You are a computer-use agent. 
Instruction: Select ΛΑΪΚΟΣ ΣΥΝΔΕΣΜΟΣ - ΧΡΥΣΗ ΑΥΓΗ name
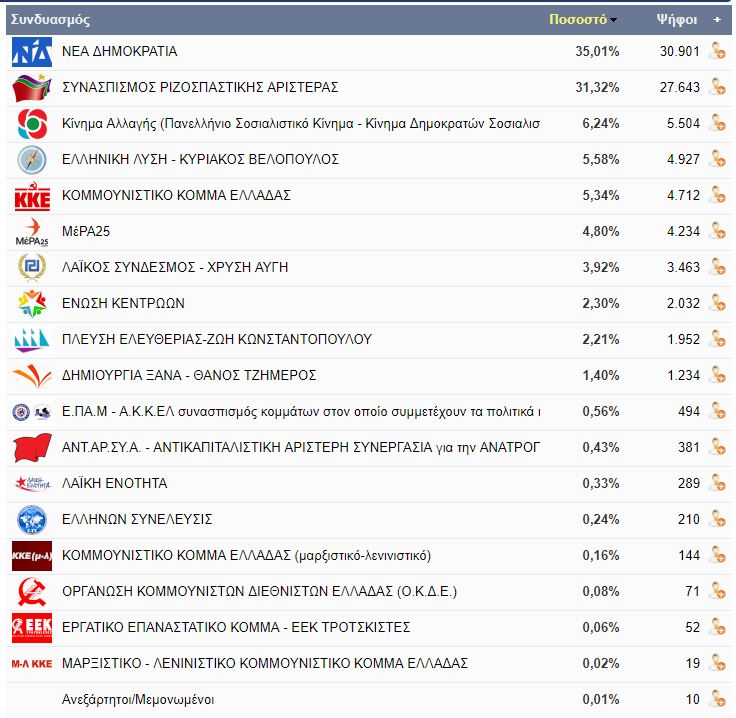point(175,267)
